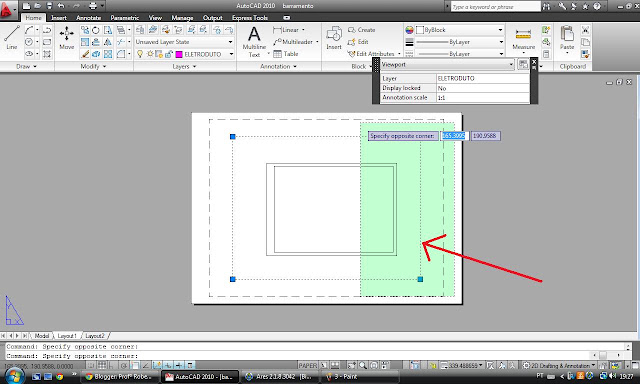Expand the Annotation panel
The height and width of the screenshot is (384, 640).
(279, 66)
